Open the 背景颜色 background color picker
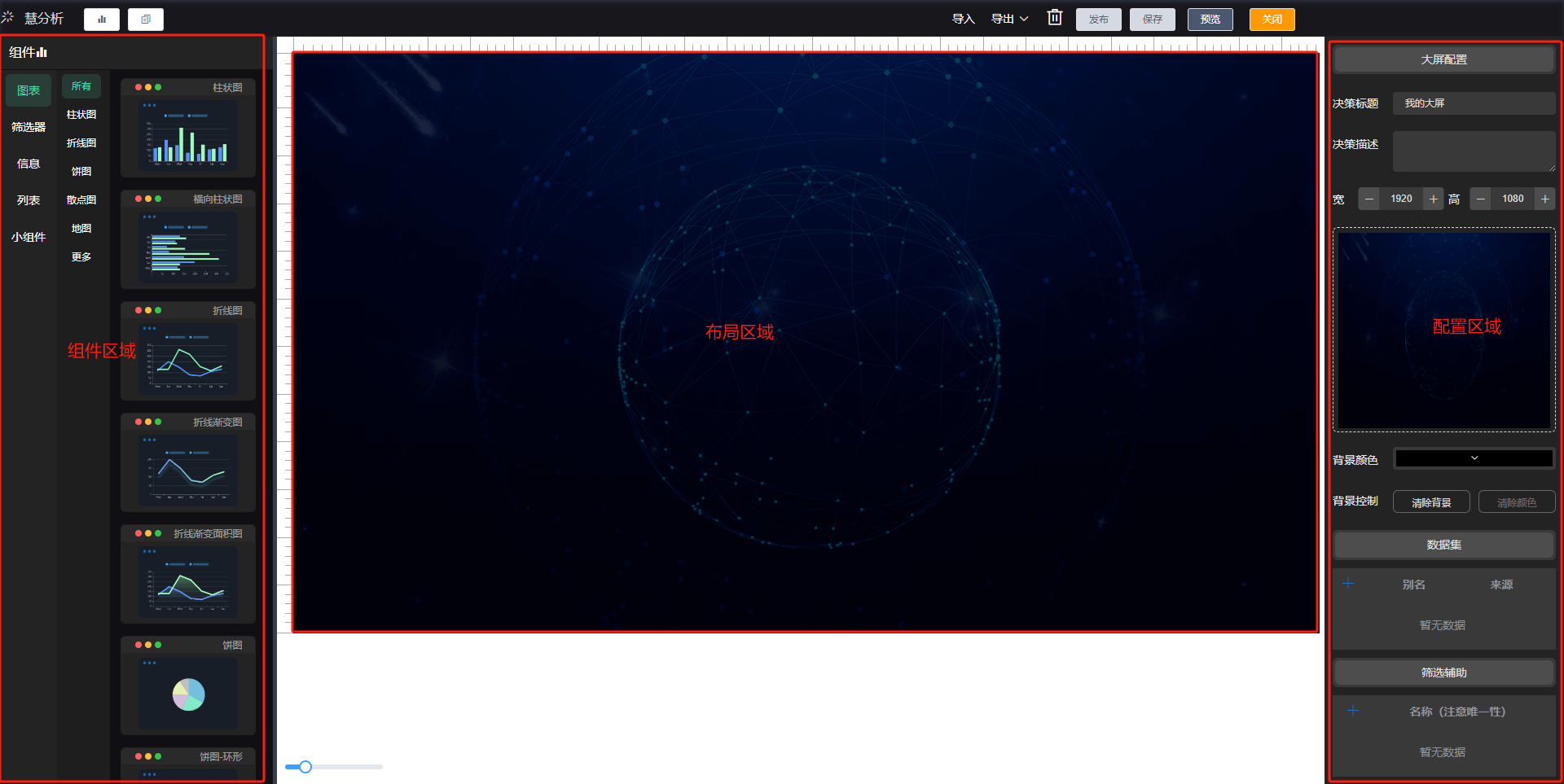The height and width of the screenshot is (784, 1564). [x=1474, y=458]
